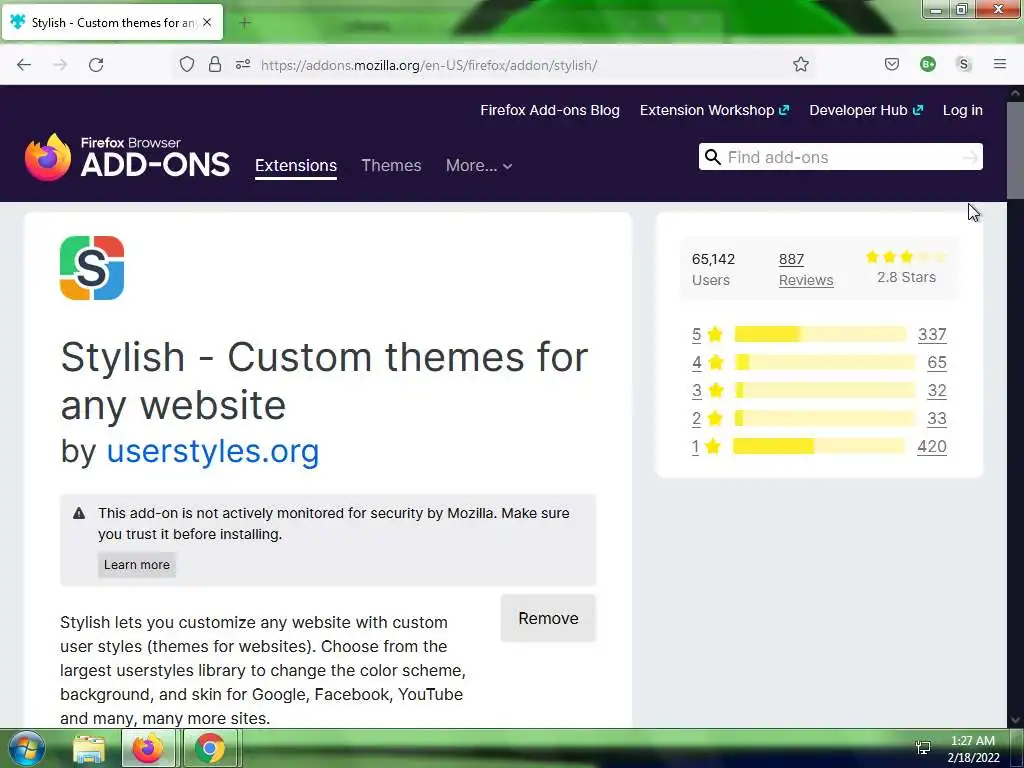
Task: Open the 33 two-star count
Action: [937, 419]
